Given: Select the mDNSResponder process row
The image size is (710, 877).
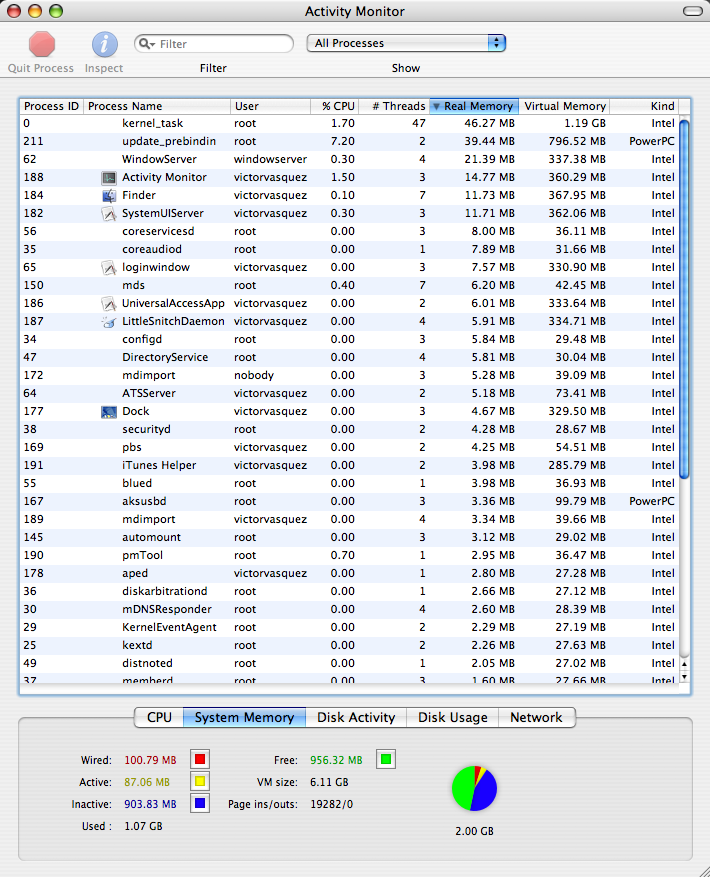Looking at the screenshot, I should click(x=349, y=610).
